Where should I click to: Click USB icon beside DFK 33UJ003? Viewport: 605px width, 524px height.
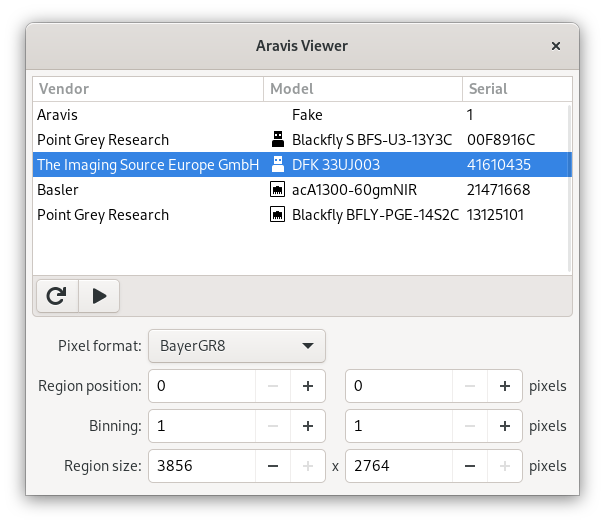278,165
